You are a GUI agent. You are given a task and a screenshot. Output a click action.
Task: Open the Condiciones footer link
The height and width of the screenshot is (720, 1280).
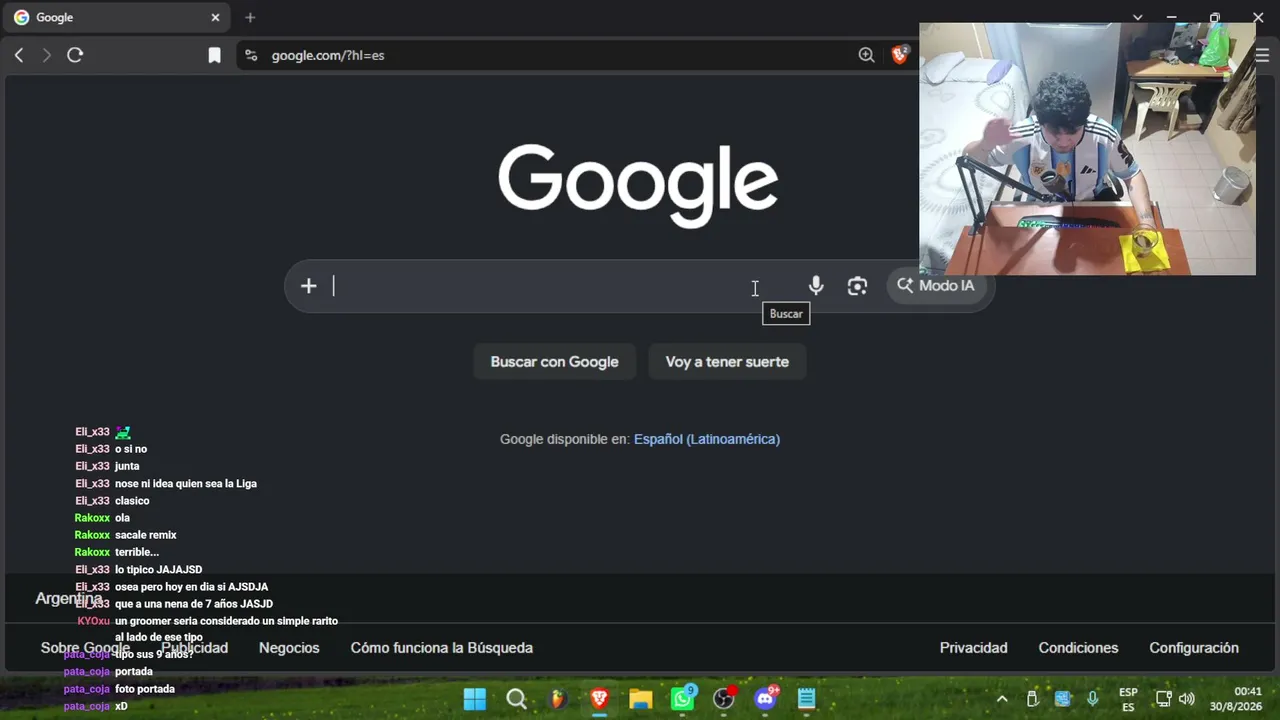[1078, 648]
